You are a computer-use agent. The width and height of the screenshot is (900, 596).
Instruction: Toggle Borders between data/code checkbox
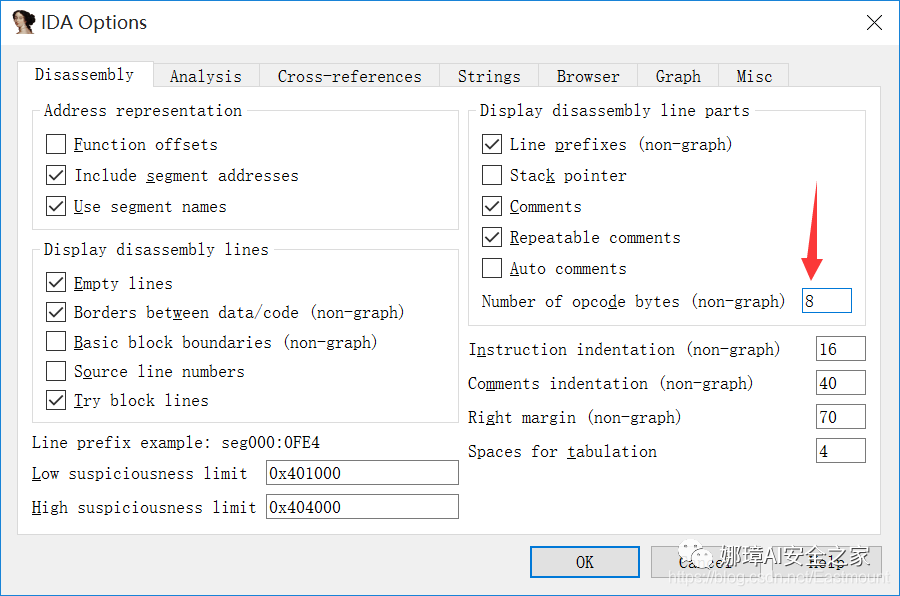click(56, 312)
